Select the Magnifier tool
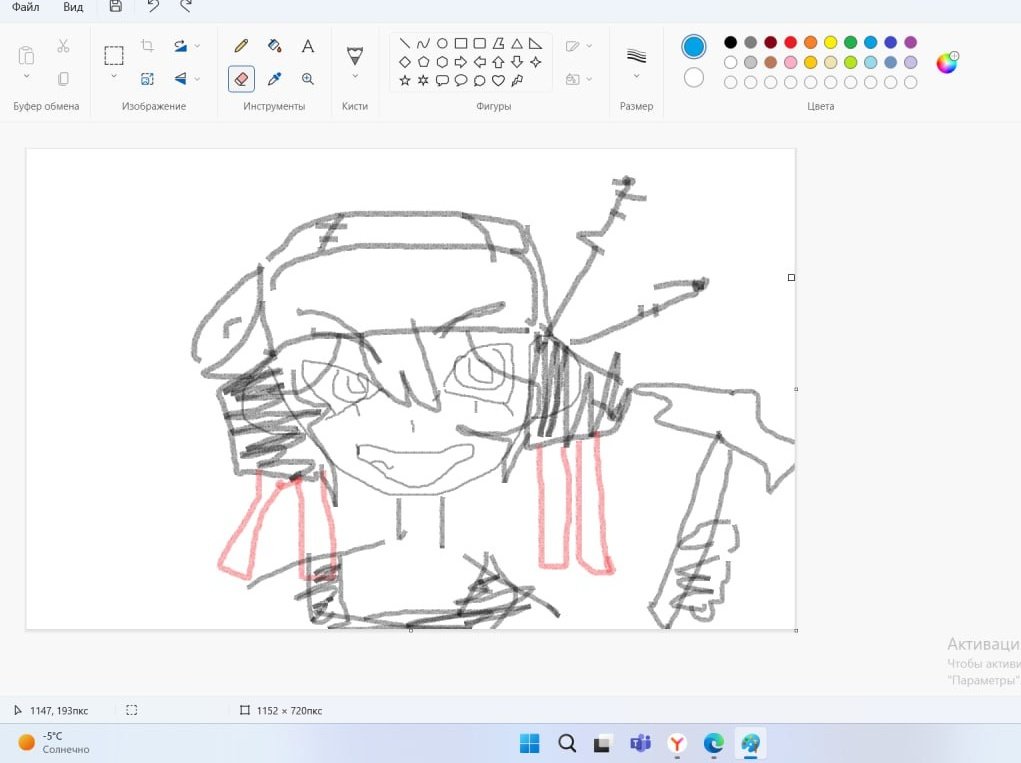Image resolution: width=1021 pixels, height=763 pixels. click(x=307, y=79)
